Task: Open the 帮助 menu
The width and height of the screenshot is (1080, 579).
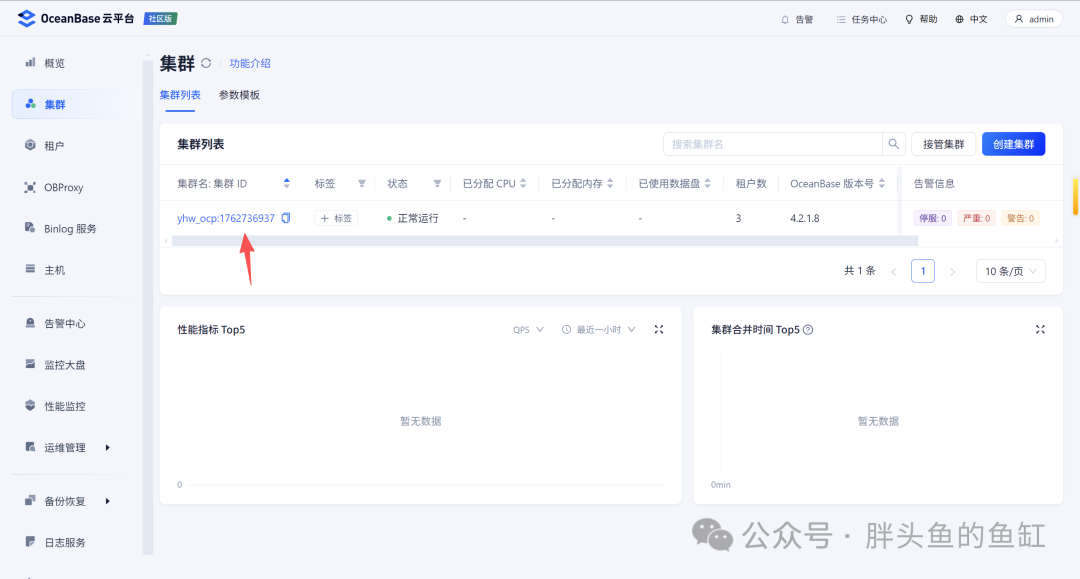Action: coord(921,19)
